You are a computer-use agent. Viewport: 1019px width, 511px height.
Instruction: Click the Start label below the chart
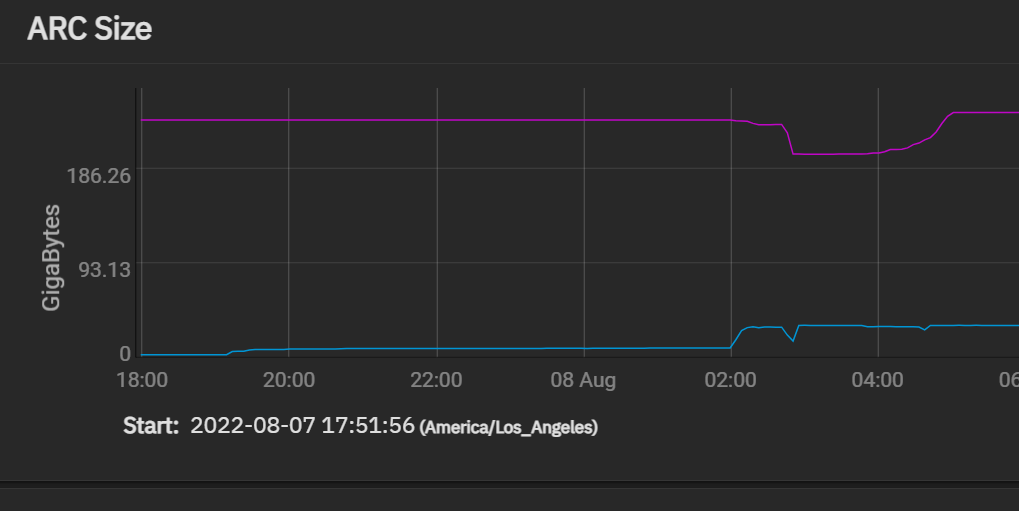point(151,426)
